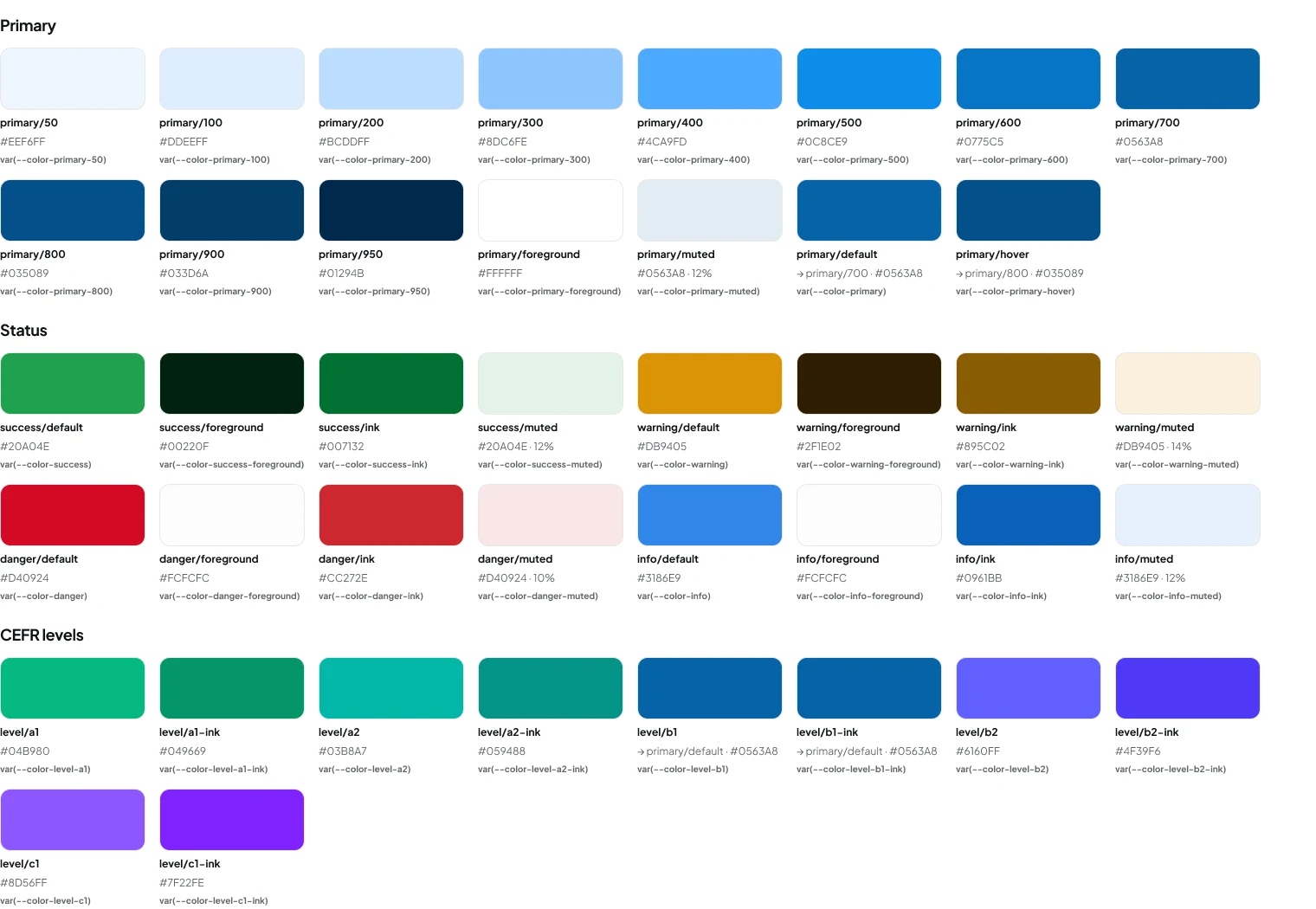Choose the level/a1 swatch
This screenshot has height=909, width=1316.
[x=73, y=688]
